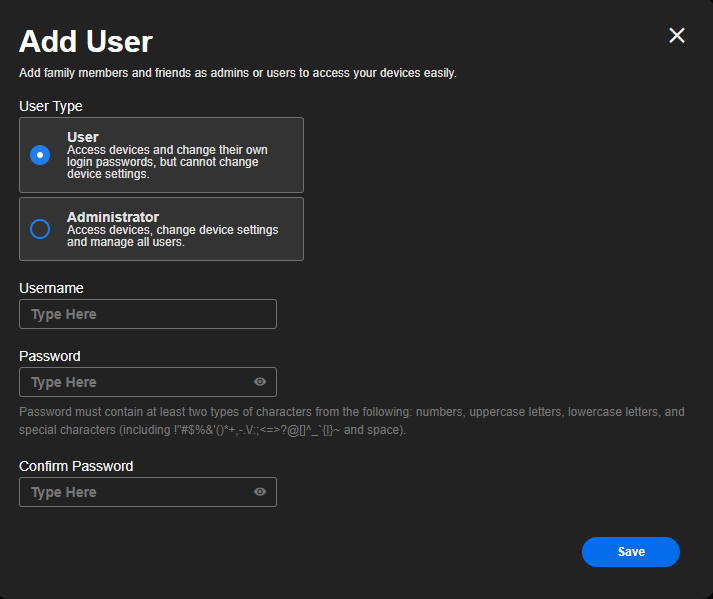This screenshot has width=713, height=599.
Task: Select the User radio button
Action: (x=40, y=155)
